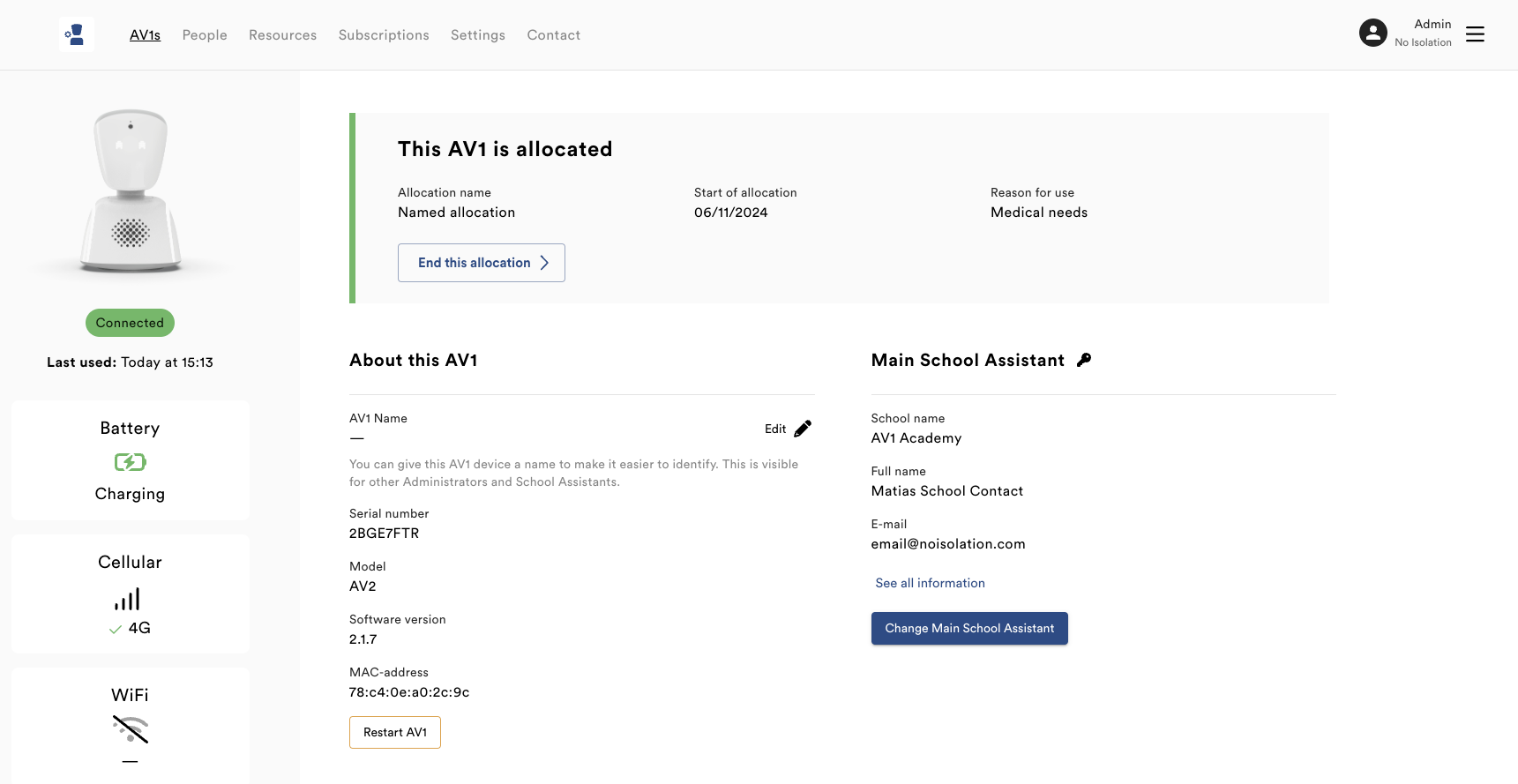
Task: Click the Charging status text
Action: click(x=131, y=494)
